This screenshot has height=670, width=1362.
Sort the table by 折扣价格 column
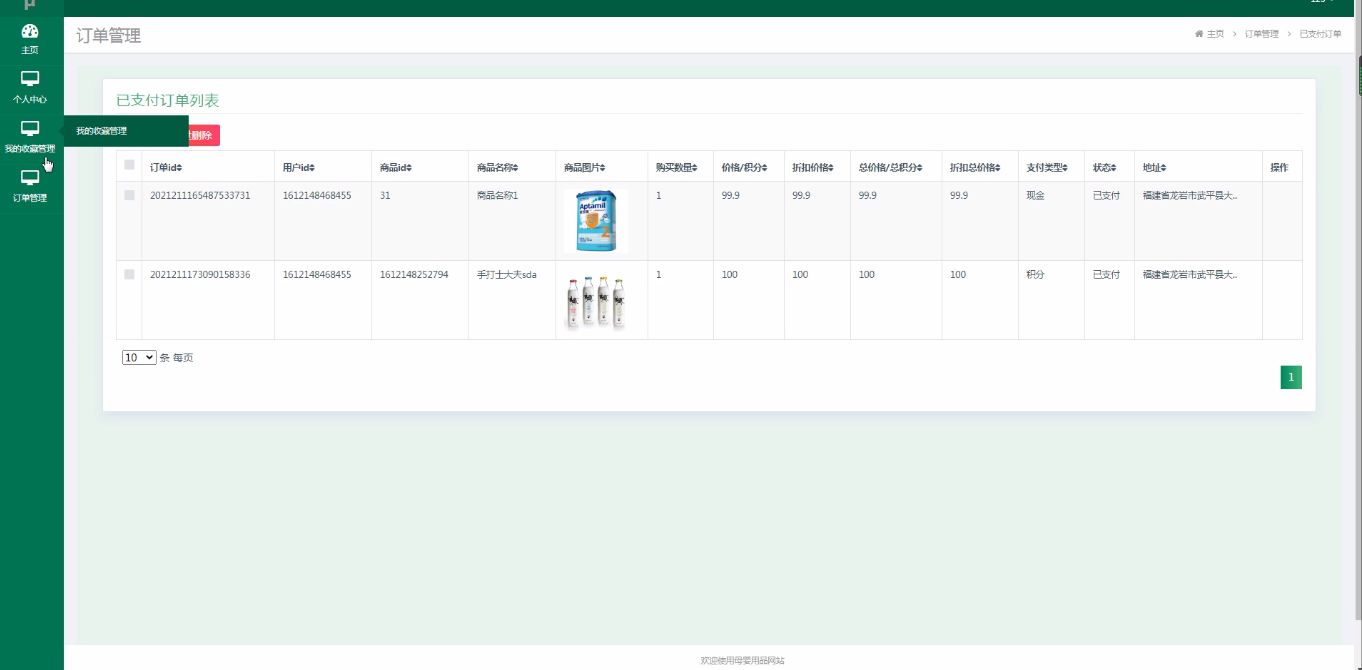pos(812,167)
